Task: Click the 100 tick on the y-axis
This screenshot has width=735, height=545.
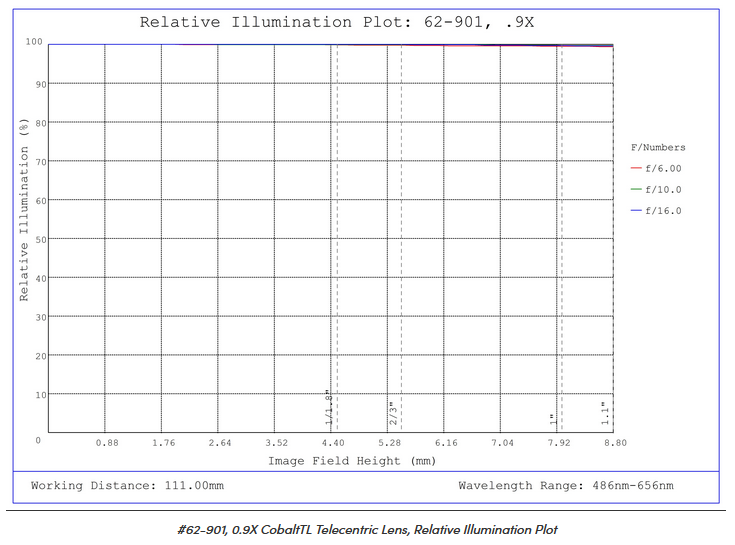Action: (x=35, y=43)
